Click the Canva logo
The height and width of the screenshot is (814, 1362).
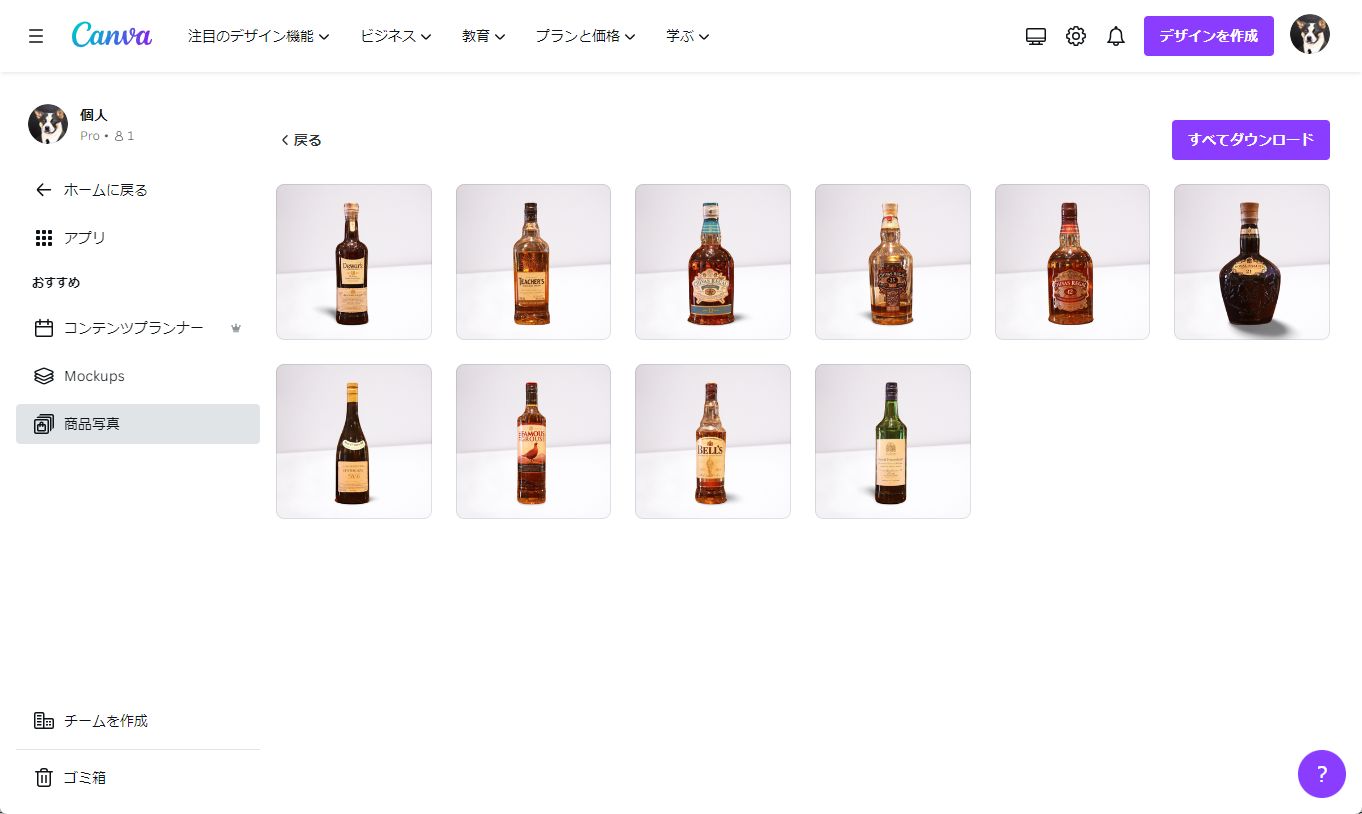tap(112, 35)
